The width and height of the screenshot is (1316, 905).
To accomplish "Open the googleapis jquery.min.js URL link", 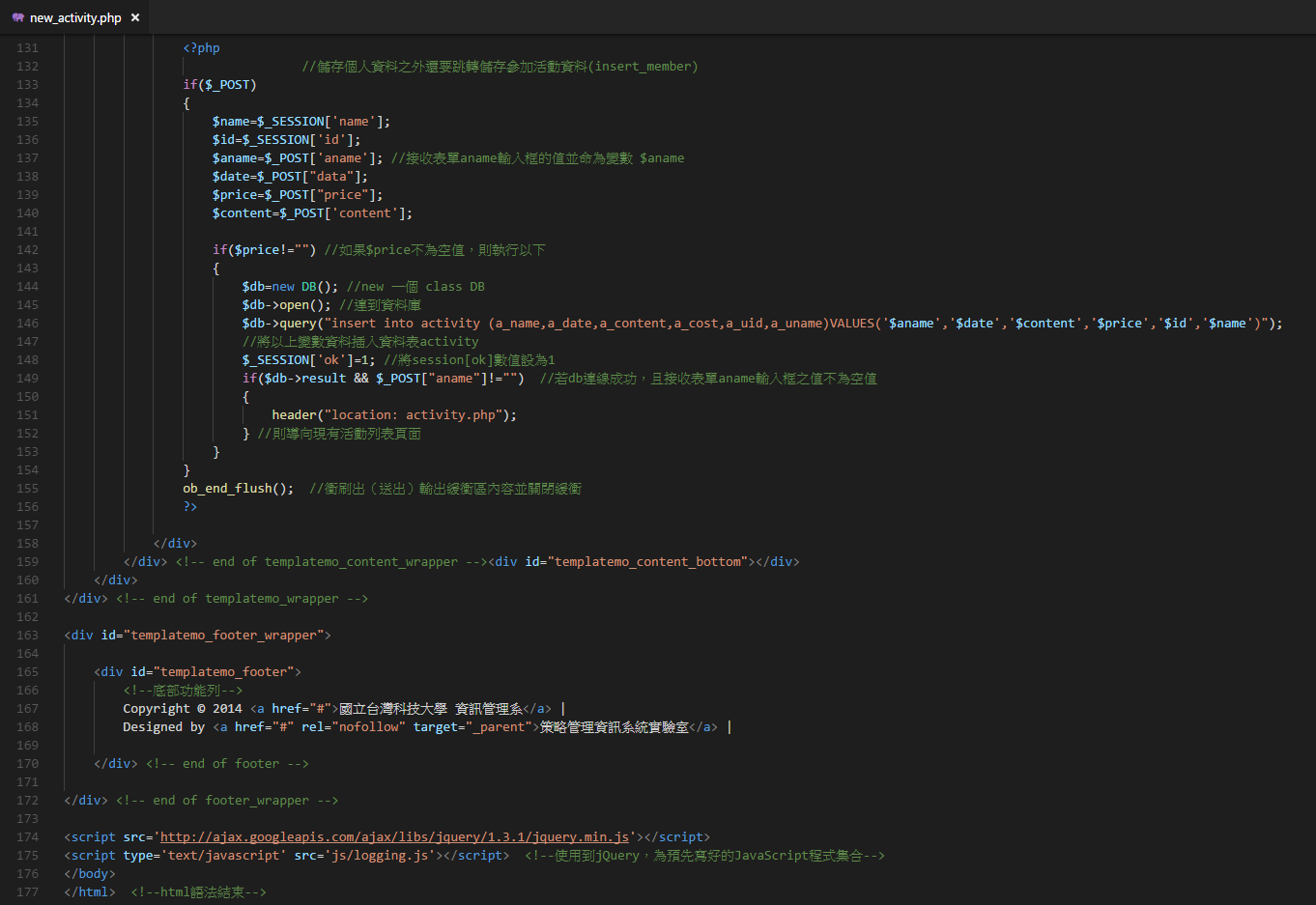I will (395, 836).
